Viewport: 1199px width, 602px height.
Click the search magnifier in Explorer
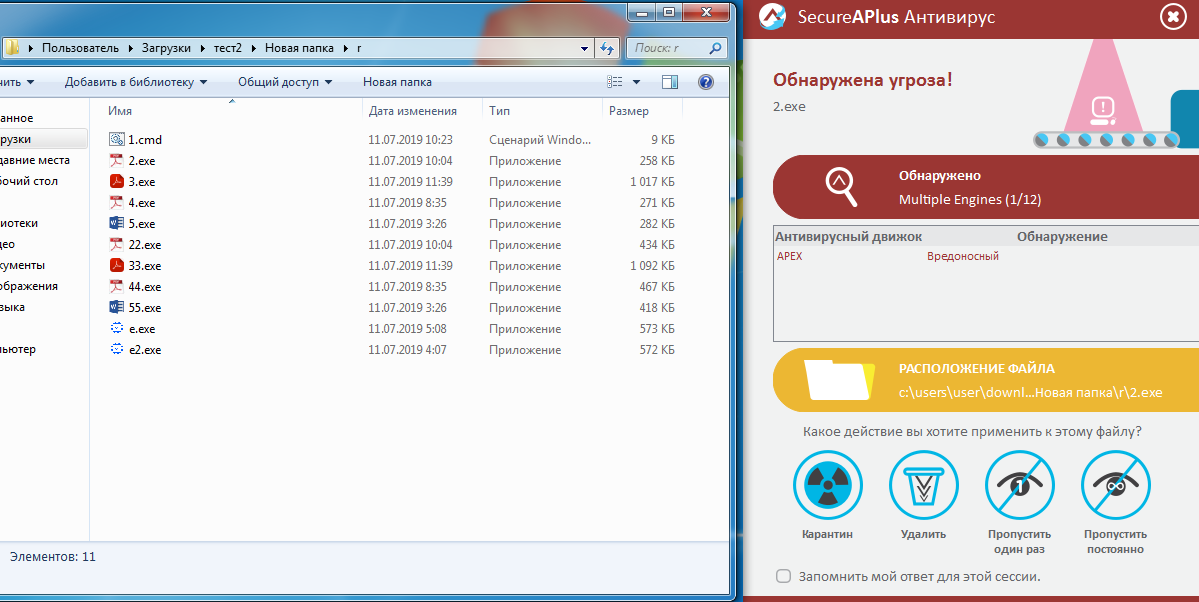(716, 48)
